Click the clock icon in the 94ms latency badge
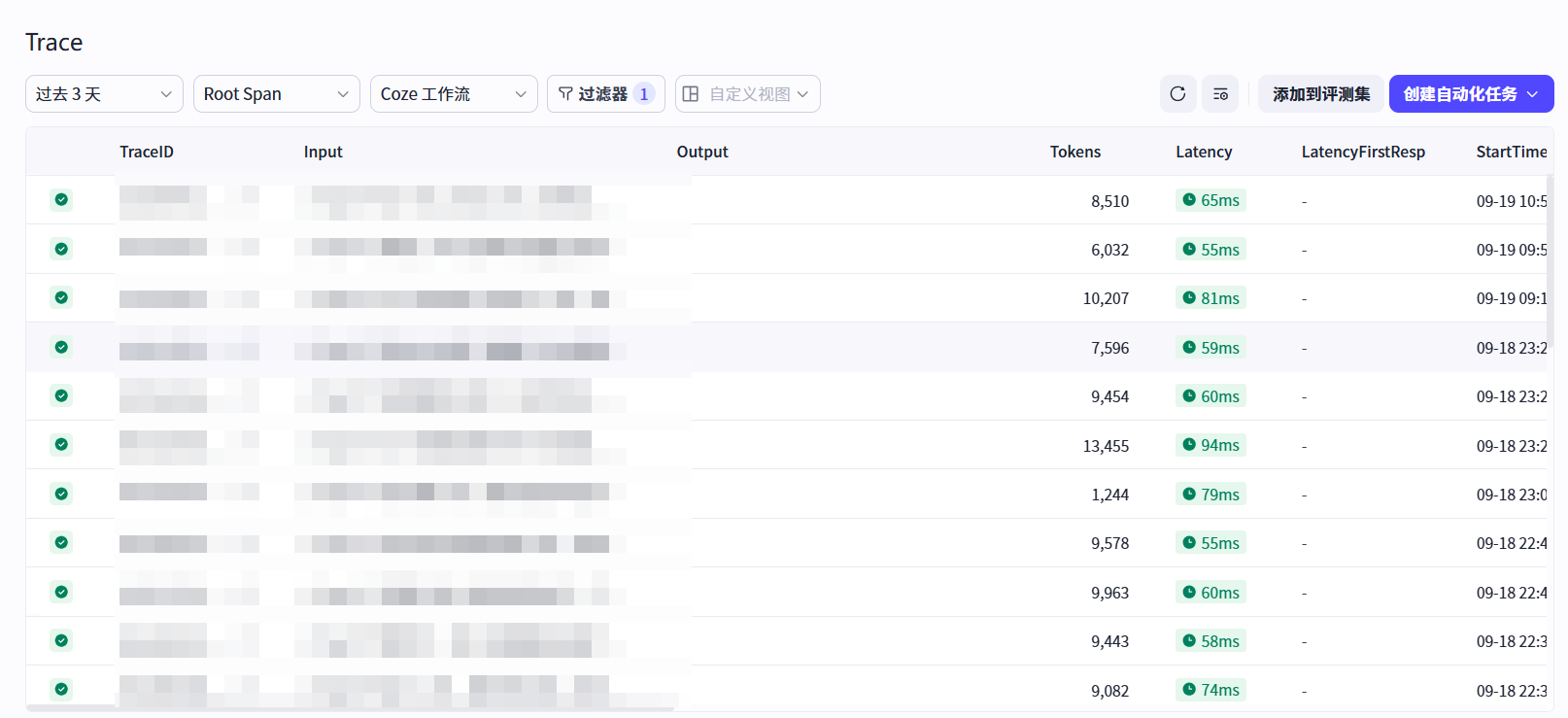Screen dimensions: 1568x718 [1189, 445]
